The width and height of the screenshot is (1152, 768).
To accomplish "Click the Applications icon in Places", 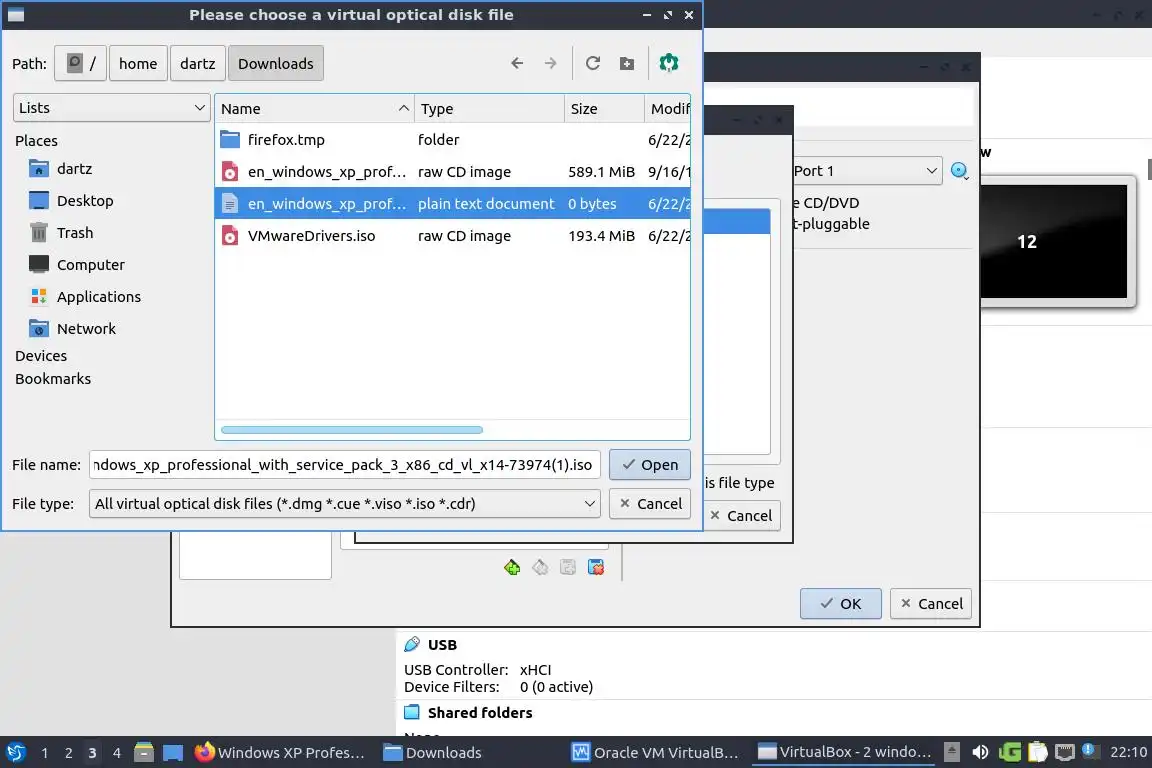I will (39, 297).
